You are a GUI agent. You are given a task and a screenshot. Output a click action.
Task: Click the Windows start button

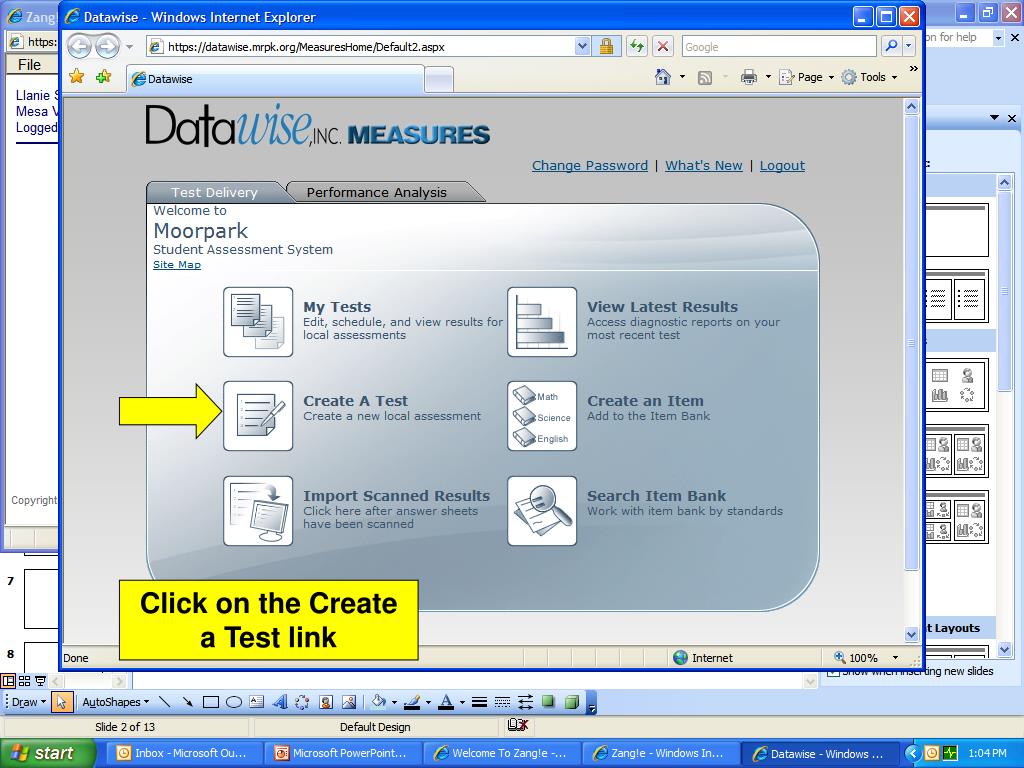[x=46, y=753]
